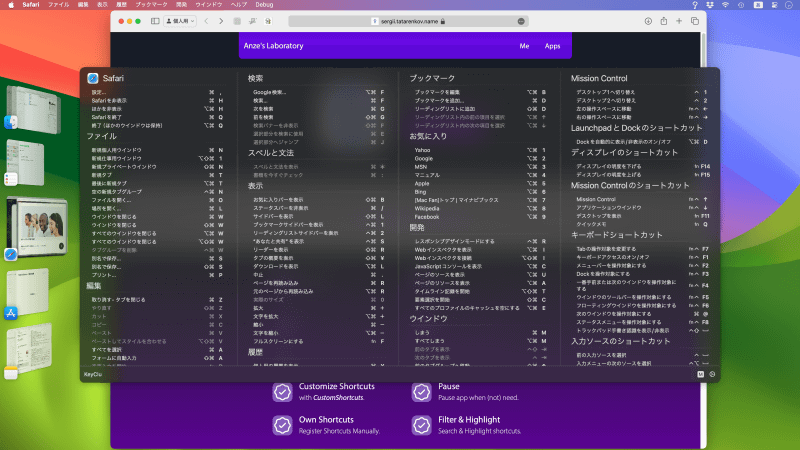Click the Webインスペクタを表示 shortcut row
This screenshot has width=800, height=450.
[x=480, y=249]
